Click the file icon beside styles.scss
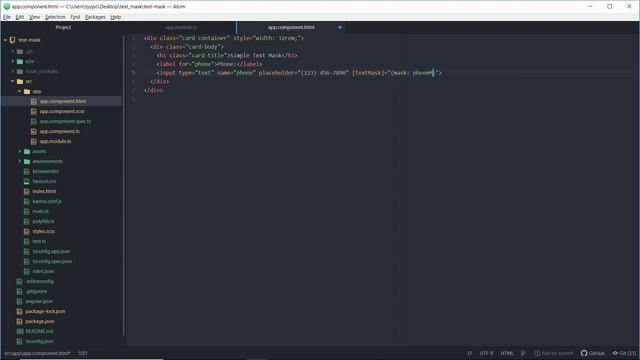This screenshot has width=640, height=360. click(27, 231)
